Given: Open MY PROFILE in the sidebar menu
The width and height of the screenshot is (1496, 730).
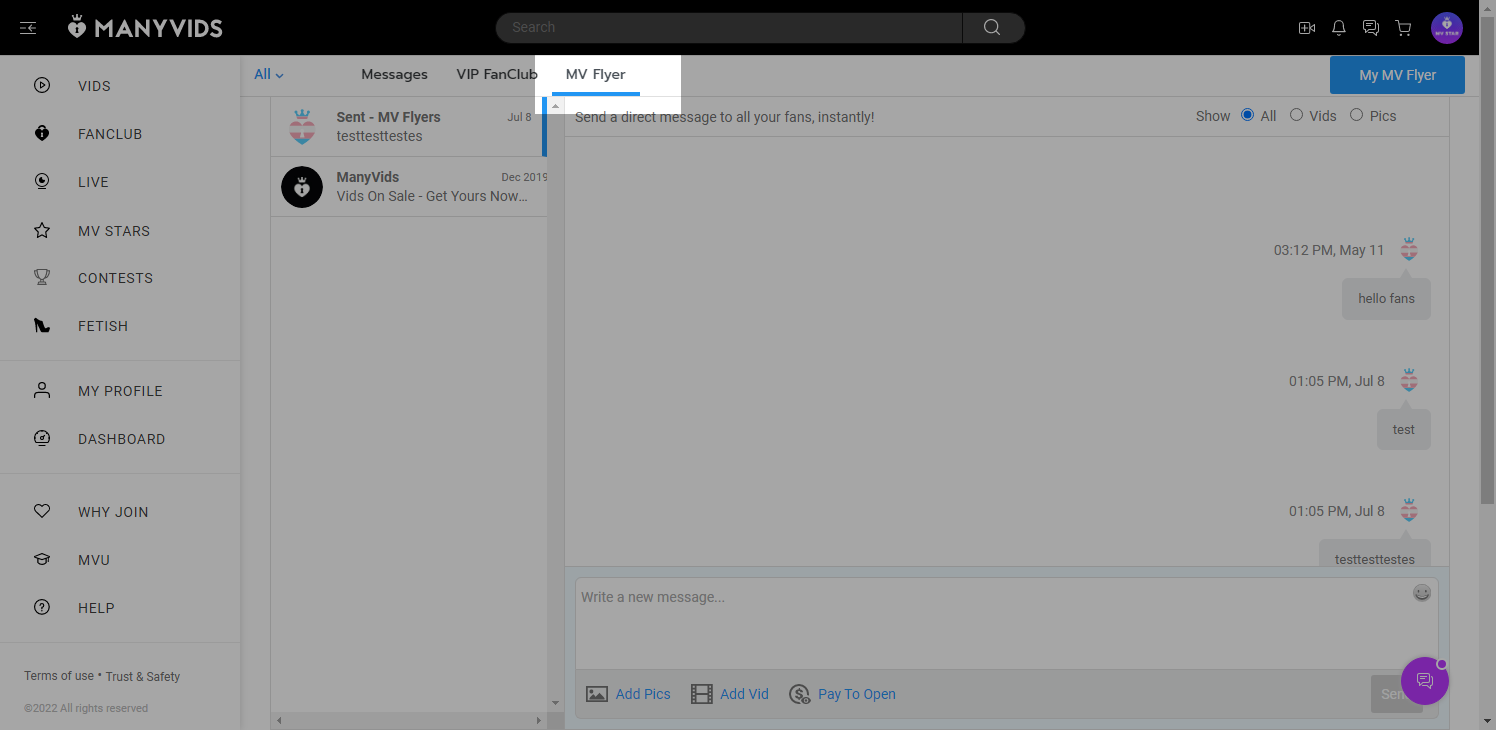Looking at the screenshot, I should click(120, 391).
